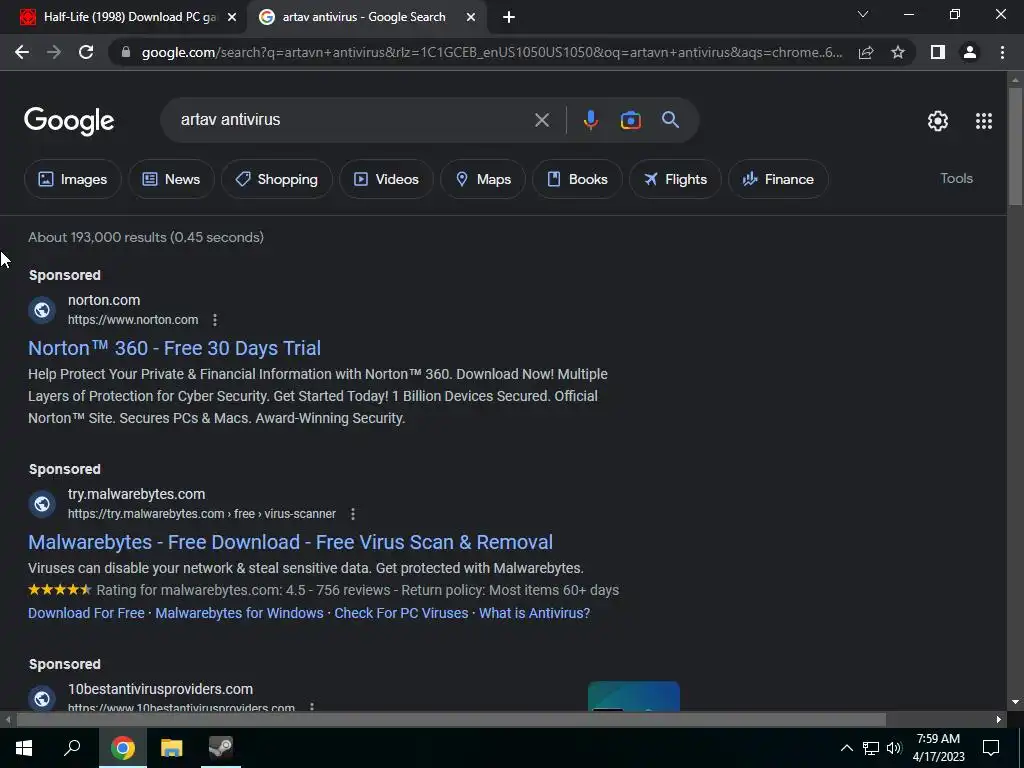Open the What is Antivirus? sitelink
This screenshot has width=1024, height=768.
[534, 613]
